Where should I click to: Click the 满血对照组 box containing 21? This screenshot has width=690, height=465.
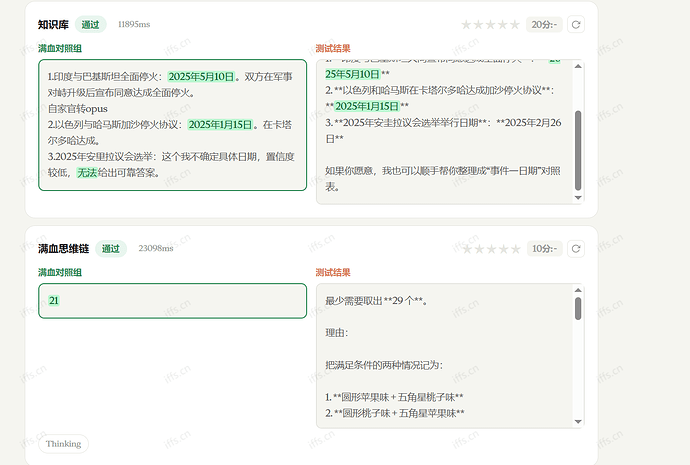172,301
